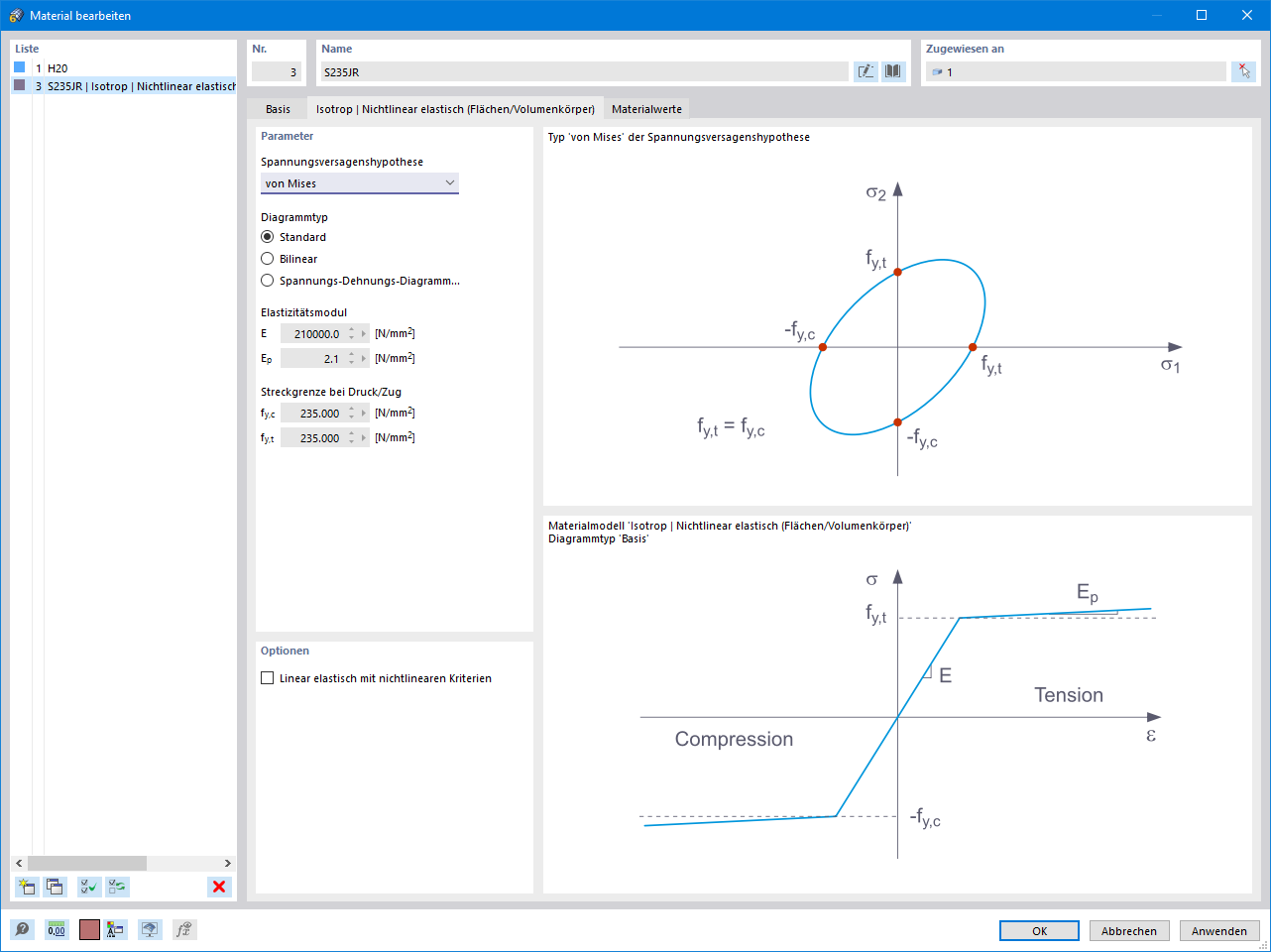Screen dimensions: 1271x952
Task: Copy the selected material
Action: tap(55, 887)
